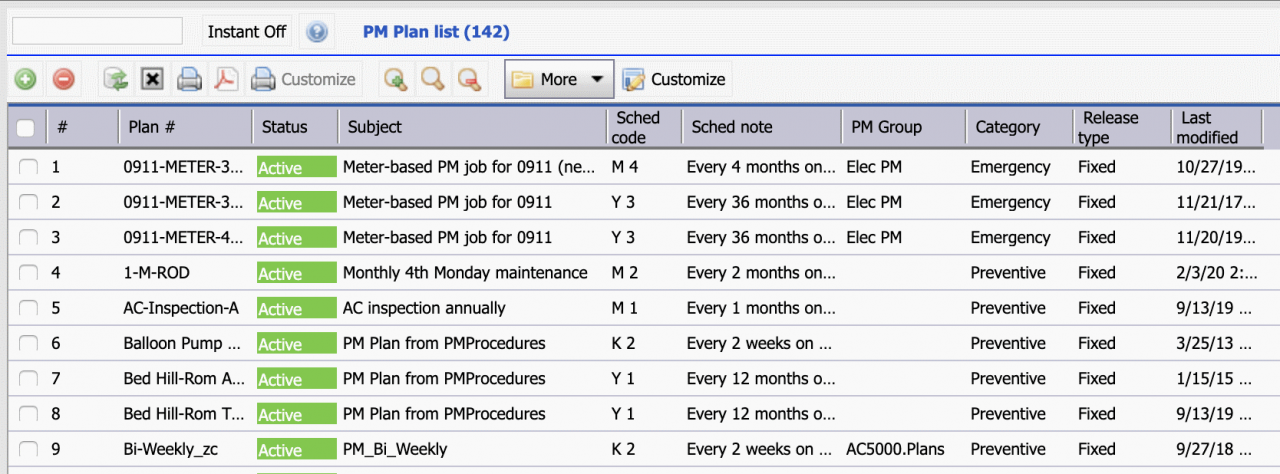Click the magnifier with green plus icon
Screen dimensions: 1280x474
tap(396, 79)
